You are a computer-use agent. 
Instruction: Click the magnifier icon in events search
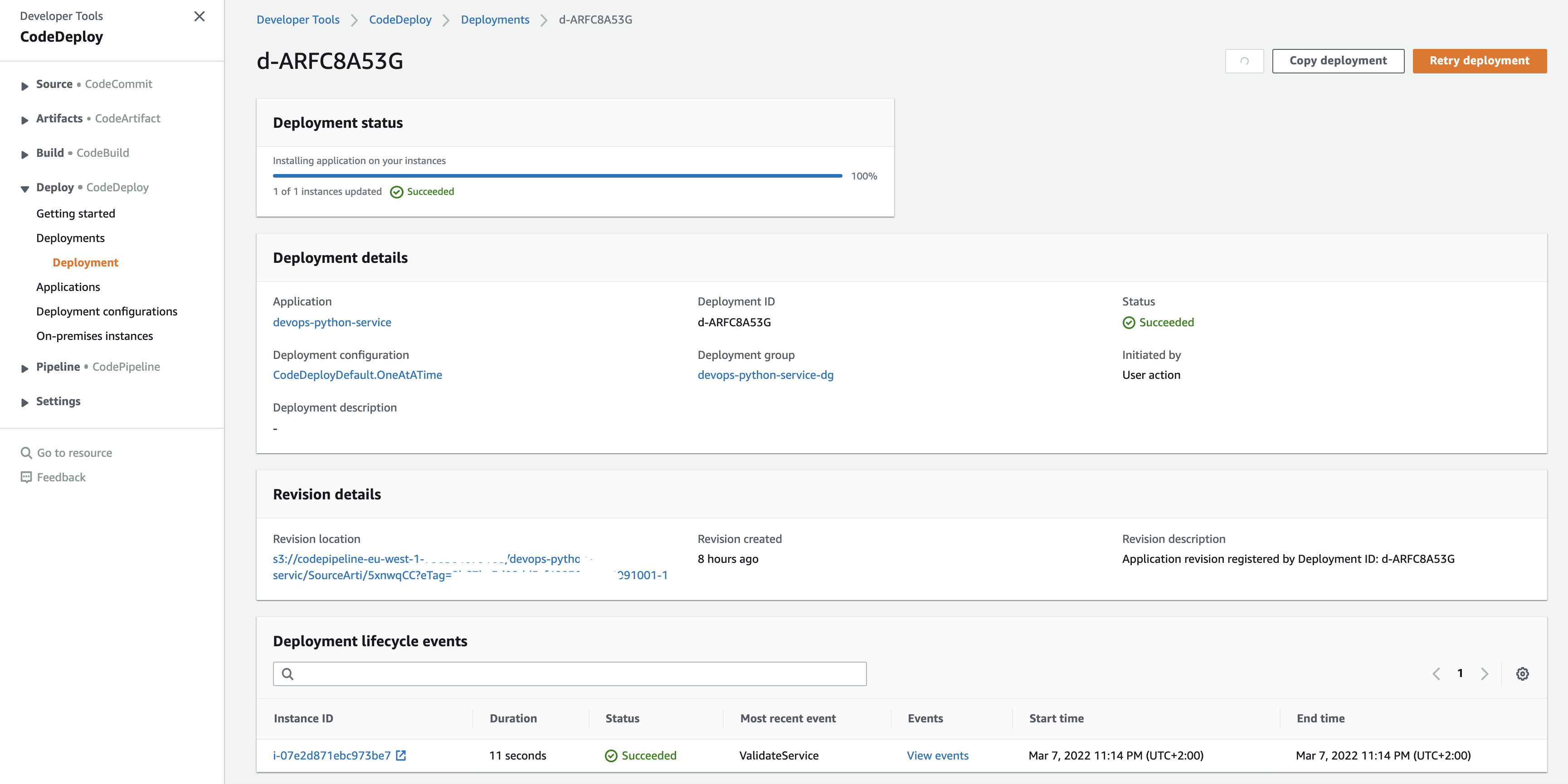288,673
